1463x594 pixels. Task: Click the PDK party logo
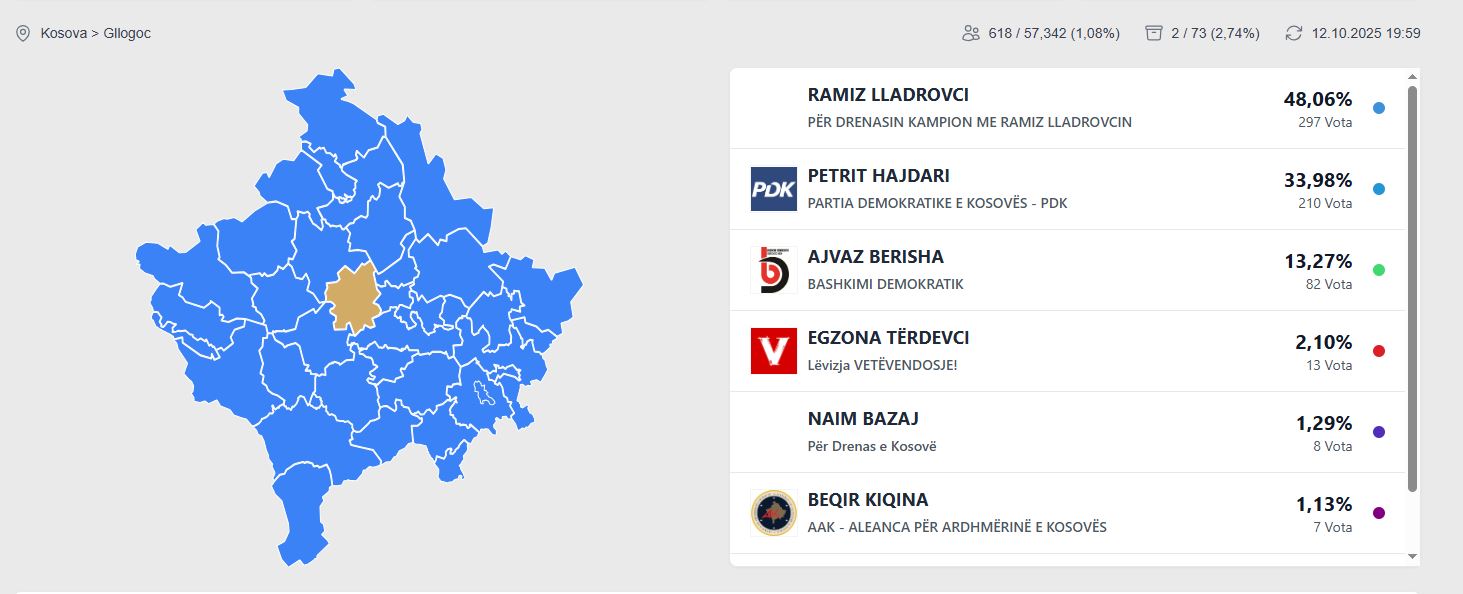(773, 189)
